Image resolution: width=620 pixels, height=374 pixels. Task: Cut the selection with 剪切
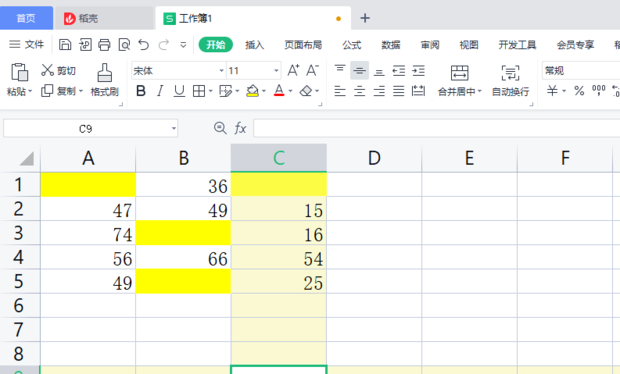[x=59, y=70]
